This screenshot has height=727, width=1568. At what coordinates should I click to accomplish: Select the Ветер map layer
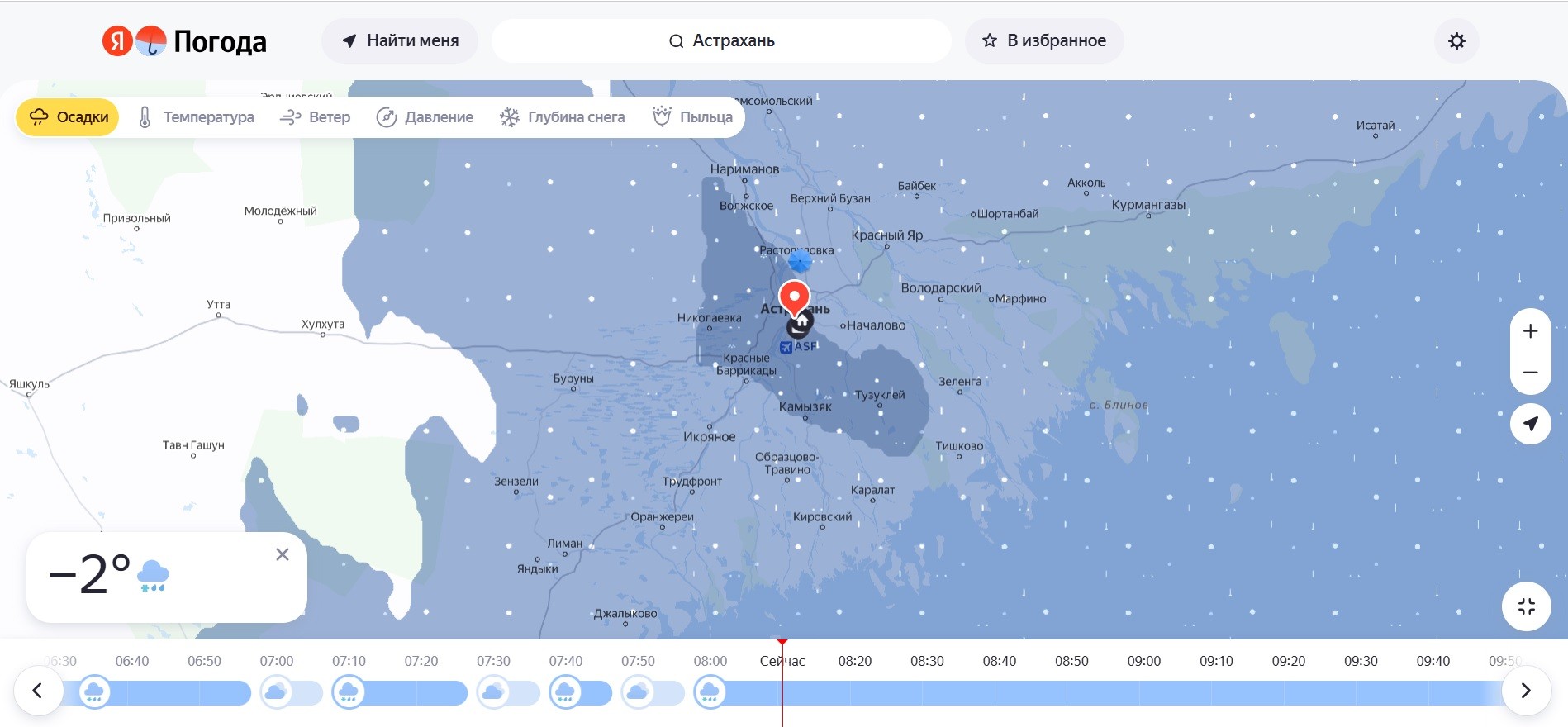tap(316, 117)
